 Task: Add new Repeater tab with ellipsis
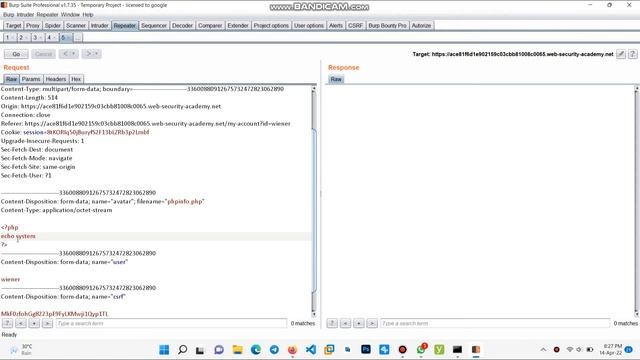[x=78, y=38]
